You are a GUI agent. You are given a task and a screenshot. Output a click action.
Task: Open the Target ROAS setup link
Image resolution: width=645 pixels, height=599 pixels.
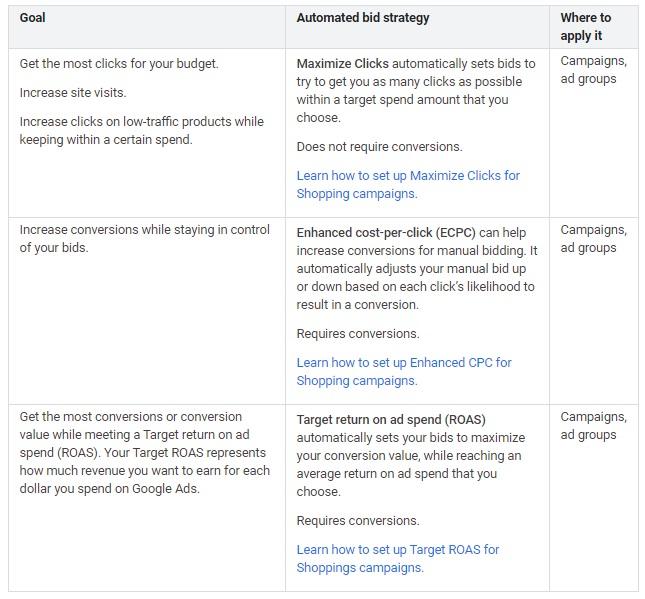[x=398, y=558]
